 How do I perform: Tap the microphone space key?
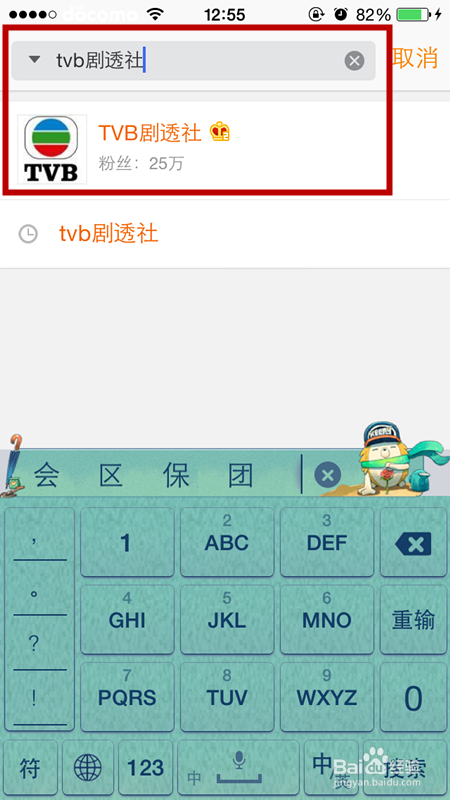click(238, 767)
